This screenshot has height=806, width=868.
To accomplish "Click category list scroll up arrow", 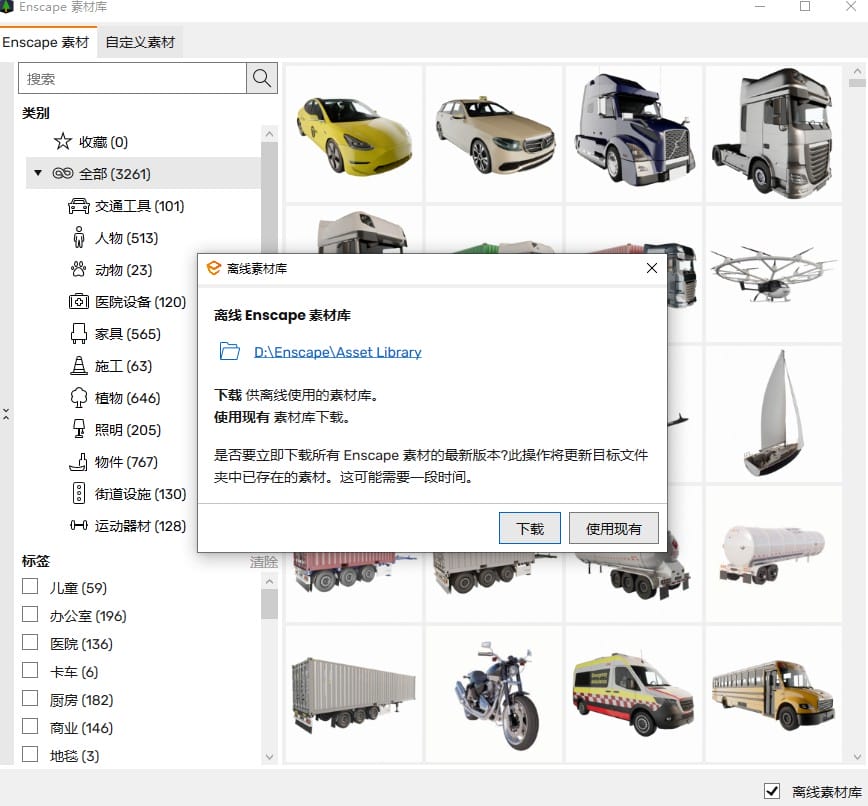I will (x=269, y=133).
